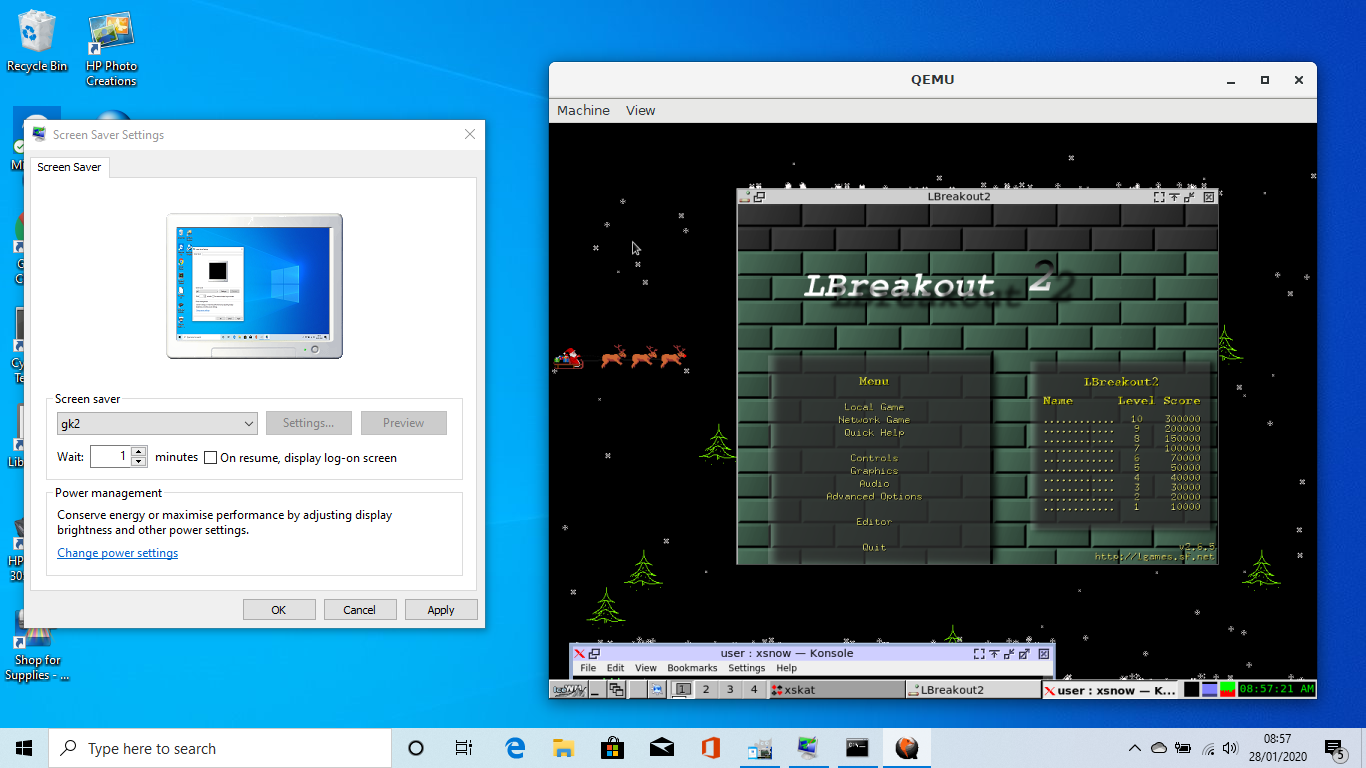Open the notification center icon
The height and width of the screenshot is (768, 1366).
[1334, 748]
